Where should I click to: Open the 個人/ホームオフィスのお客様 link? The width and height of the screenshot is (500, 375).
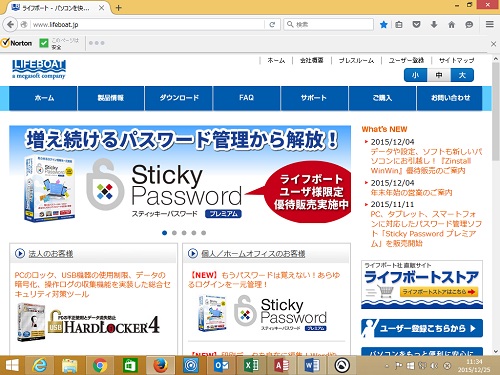[253, 254]
